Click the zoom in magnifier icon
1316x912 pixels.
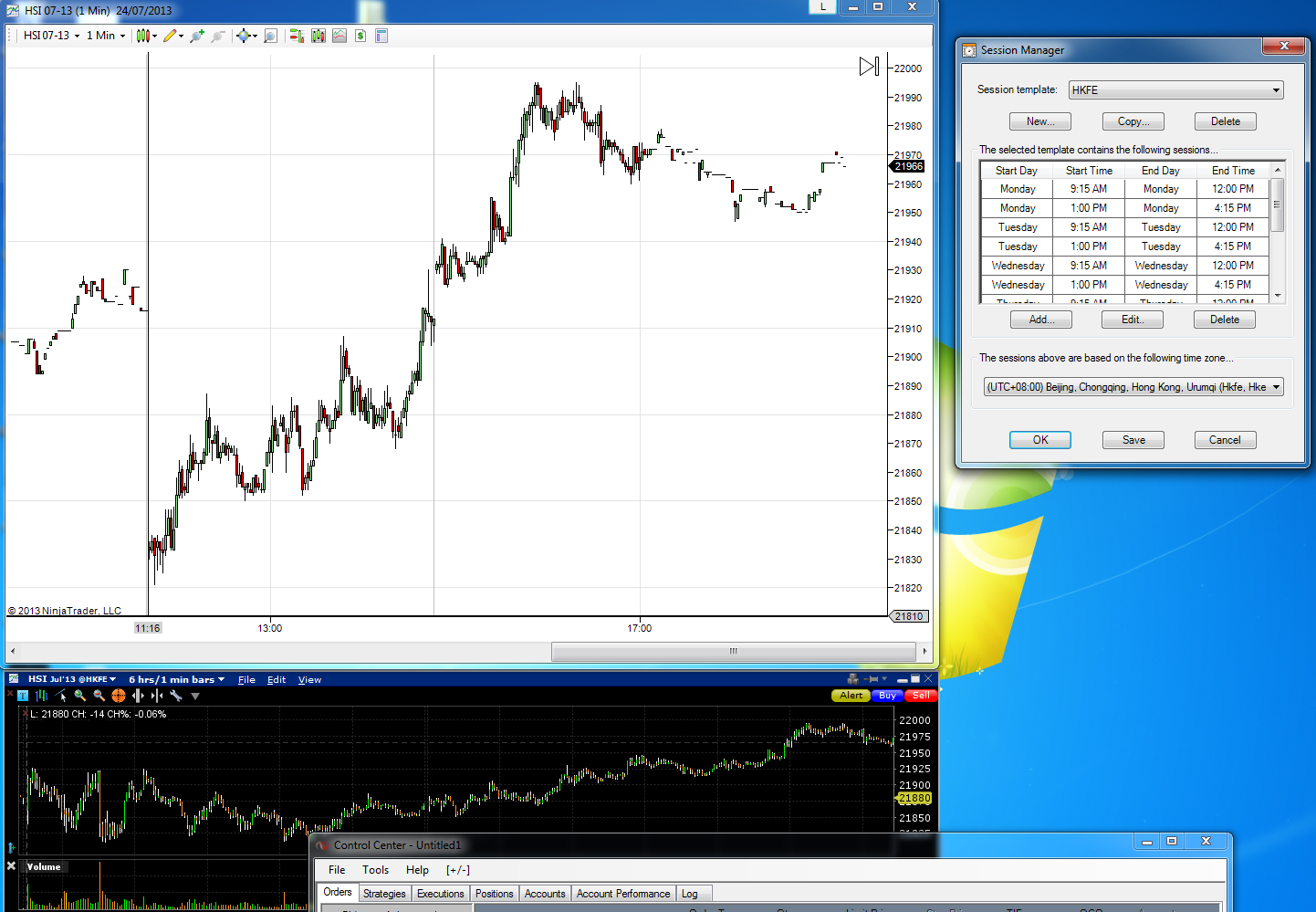196,36
